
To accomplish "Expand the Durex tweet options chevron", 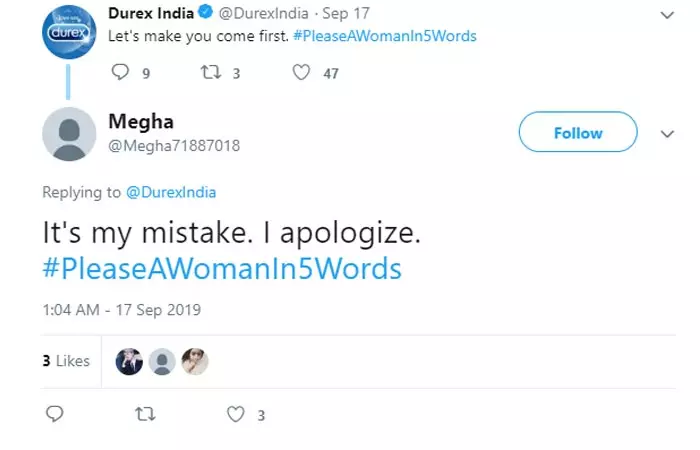I will coord(668,14).
